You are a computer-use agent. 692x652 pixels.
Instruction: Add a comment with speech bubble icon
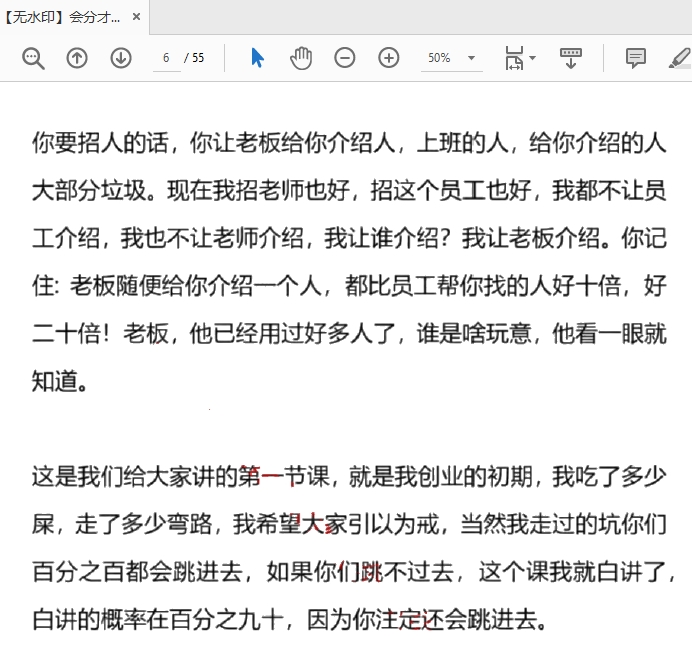click(x=635, y=58)
